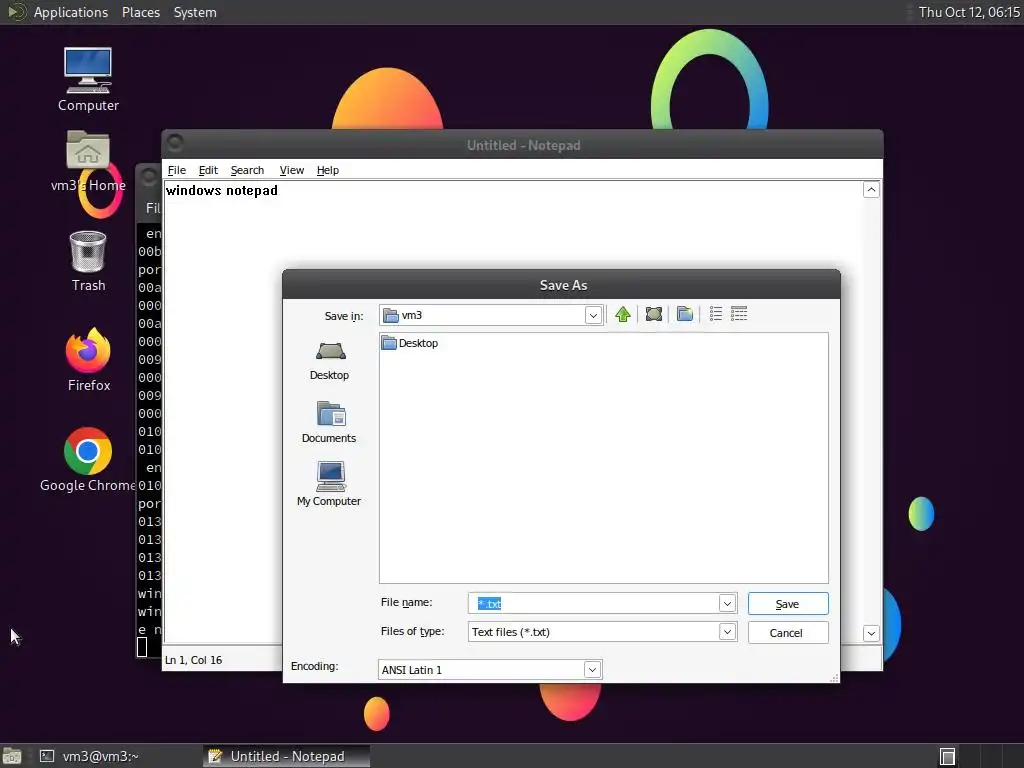Open the Applications menu in top panel
Image resolution: width=1024 pixels, height=768 pixels.
point(71,12)
